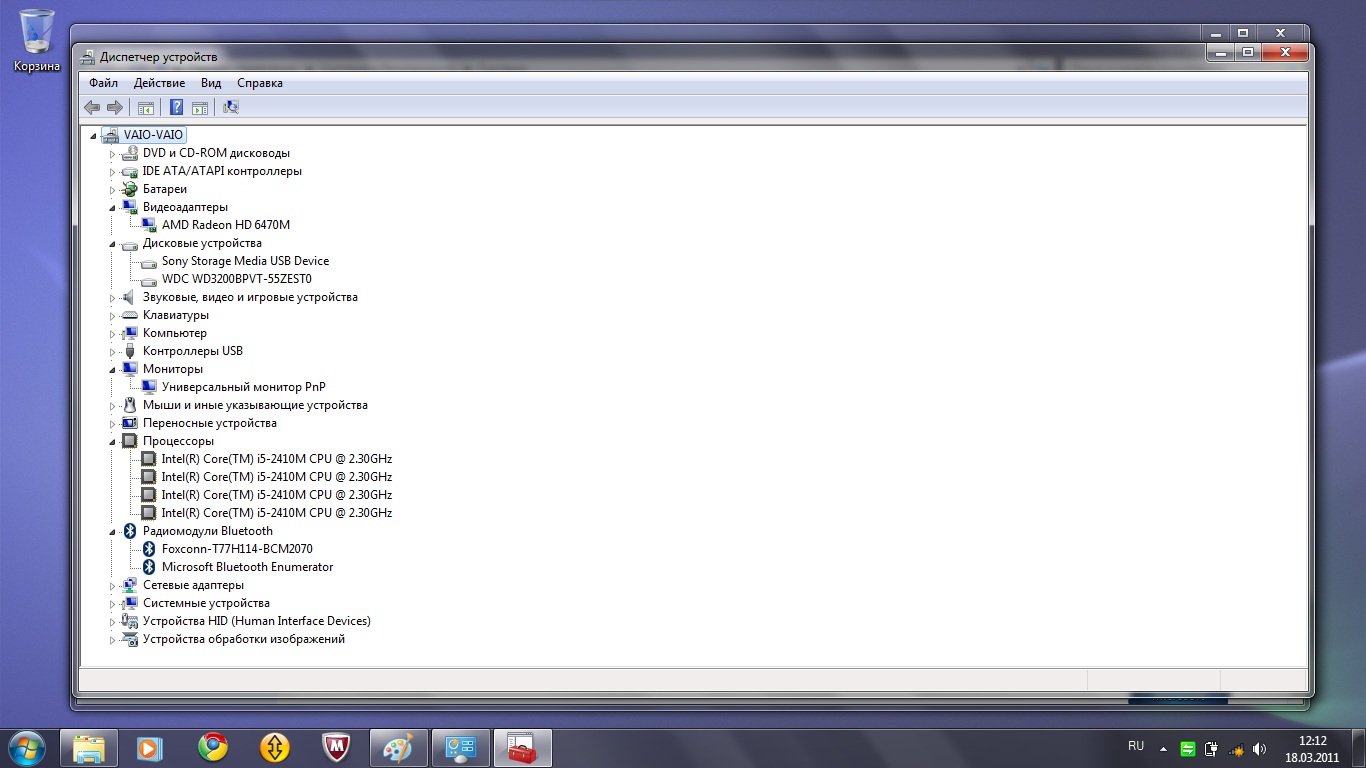
Task: Click the RU language indicator in taskbar
Action: [1136, 746]
